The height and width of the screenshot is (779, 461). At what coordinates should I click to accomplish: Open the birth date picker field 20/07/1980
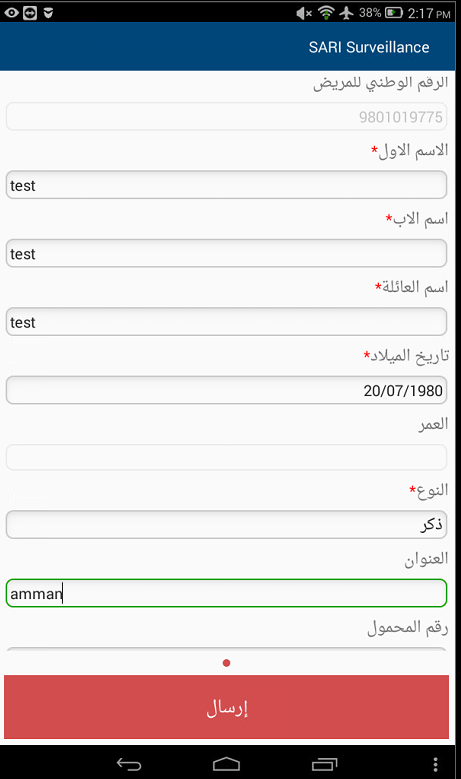pos(227,390)
